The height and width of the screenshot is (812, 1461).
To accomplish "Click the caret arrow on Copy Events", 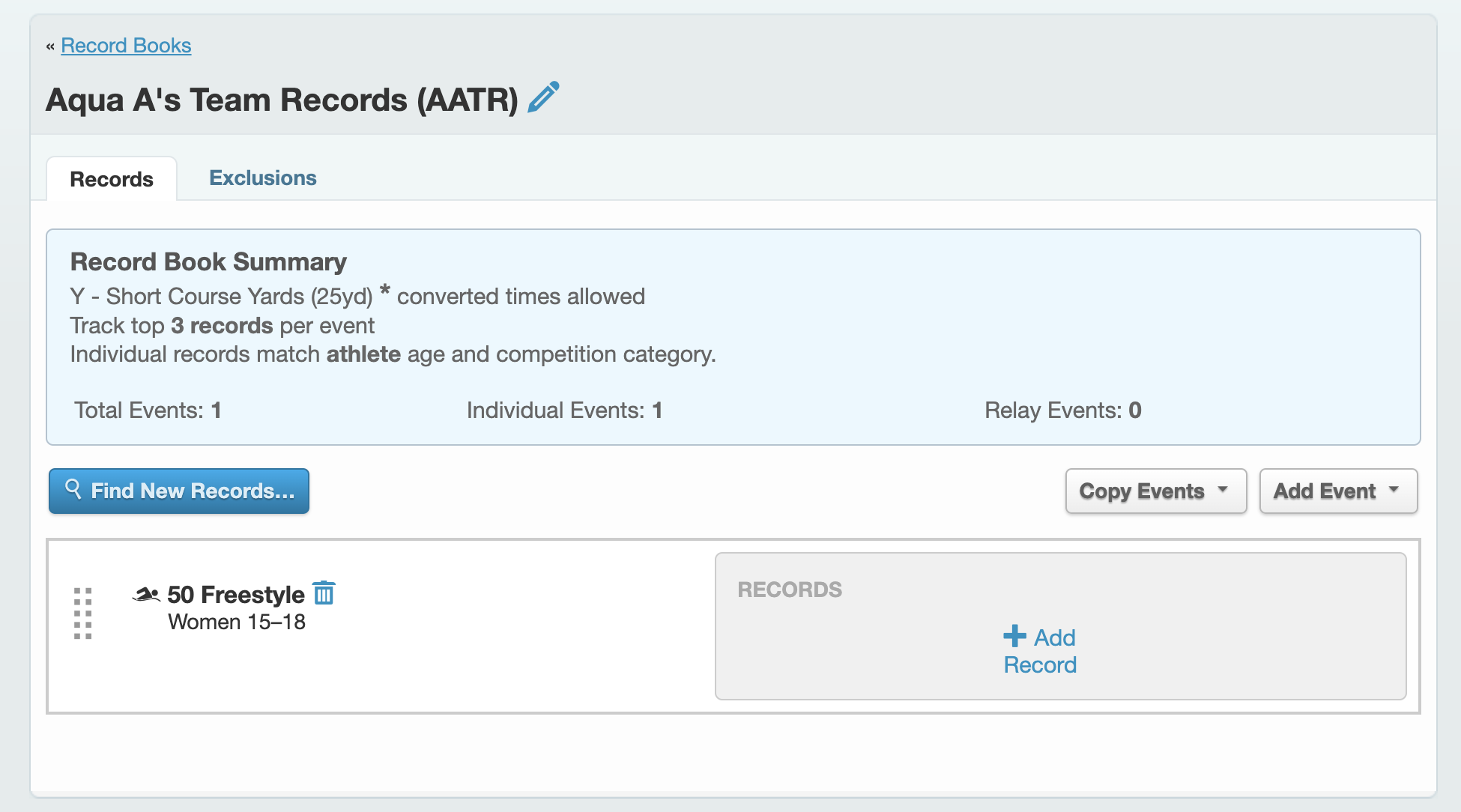I will point(1223,490).
